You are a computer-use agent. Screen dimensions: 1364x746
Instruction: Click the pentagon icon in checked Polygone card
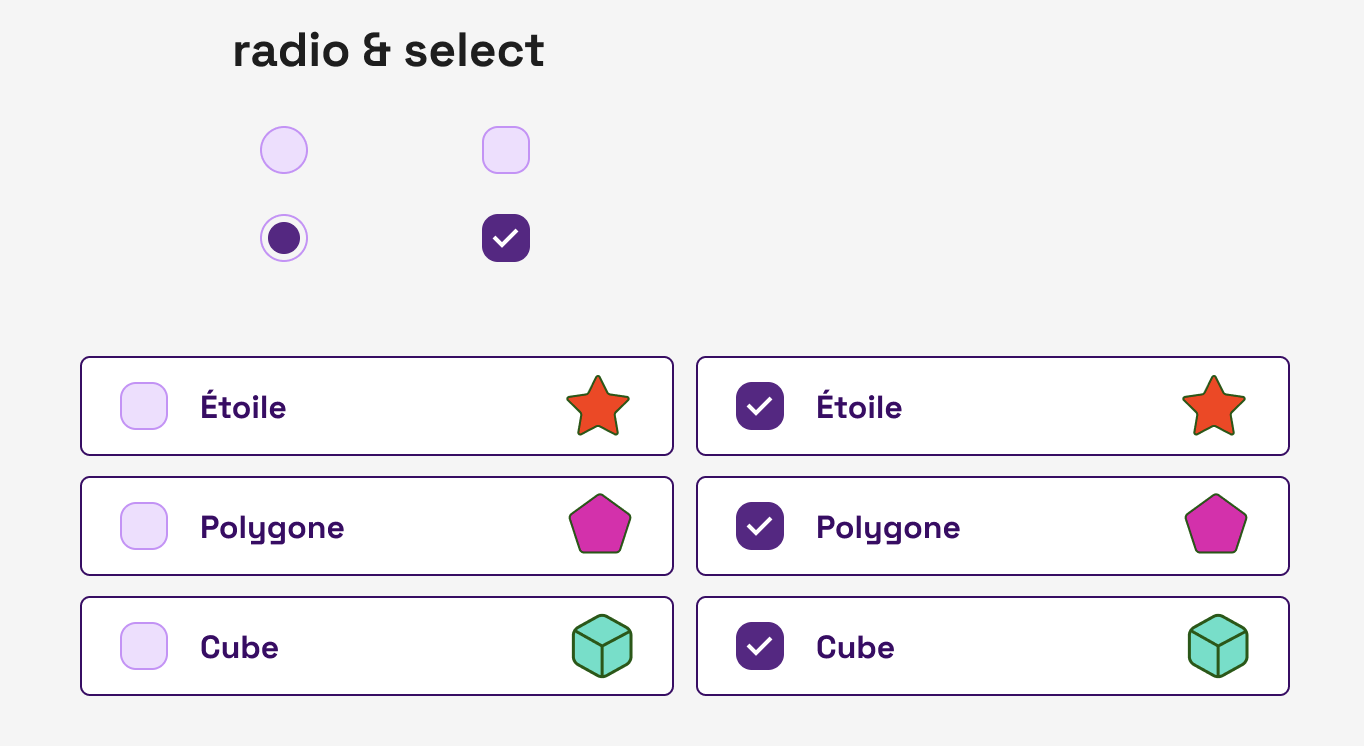[x=1216, y=525]
